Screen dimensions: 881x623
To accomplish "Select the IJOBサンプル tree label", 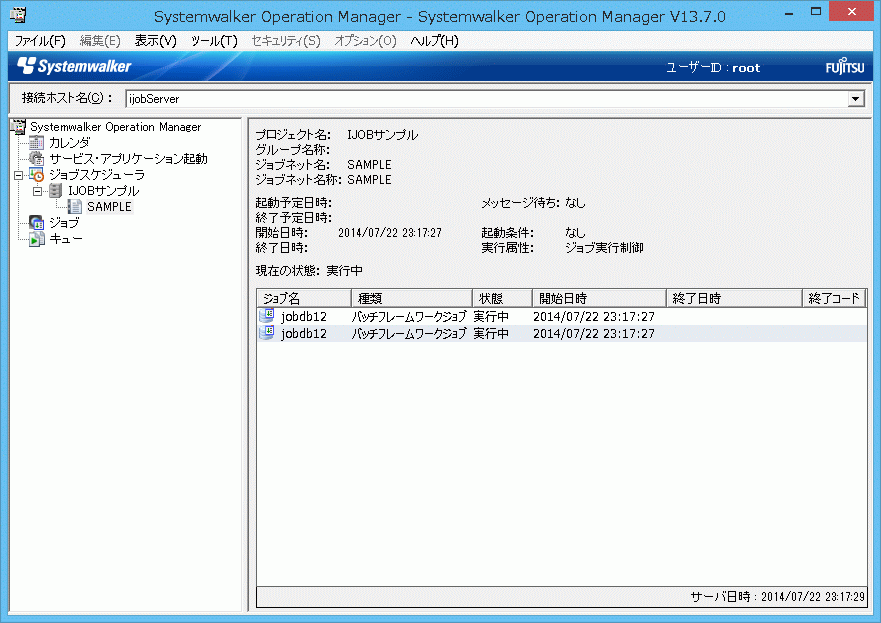I will [103, 191].
